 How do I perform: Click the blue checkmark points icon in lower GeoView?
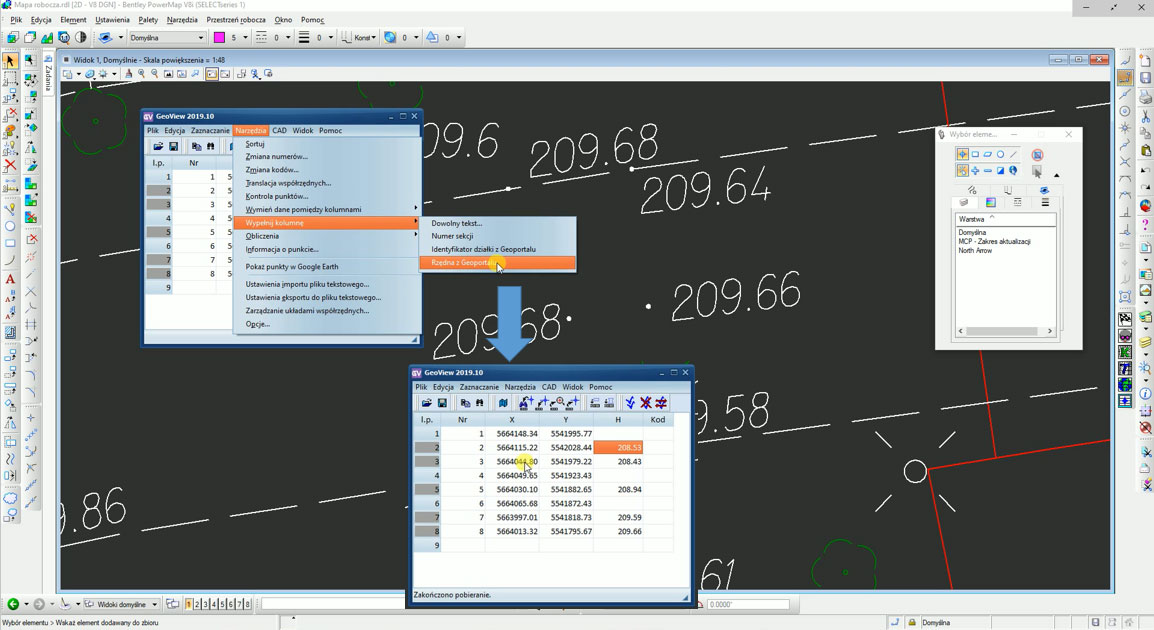(630, 403)
